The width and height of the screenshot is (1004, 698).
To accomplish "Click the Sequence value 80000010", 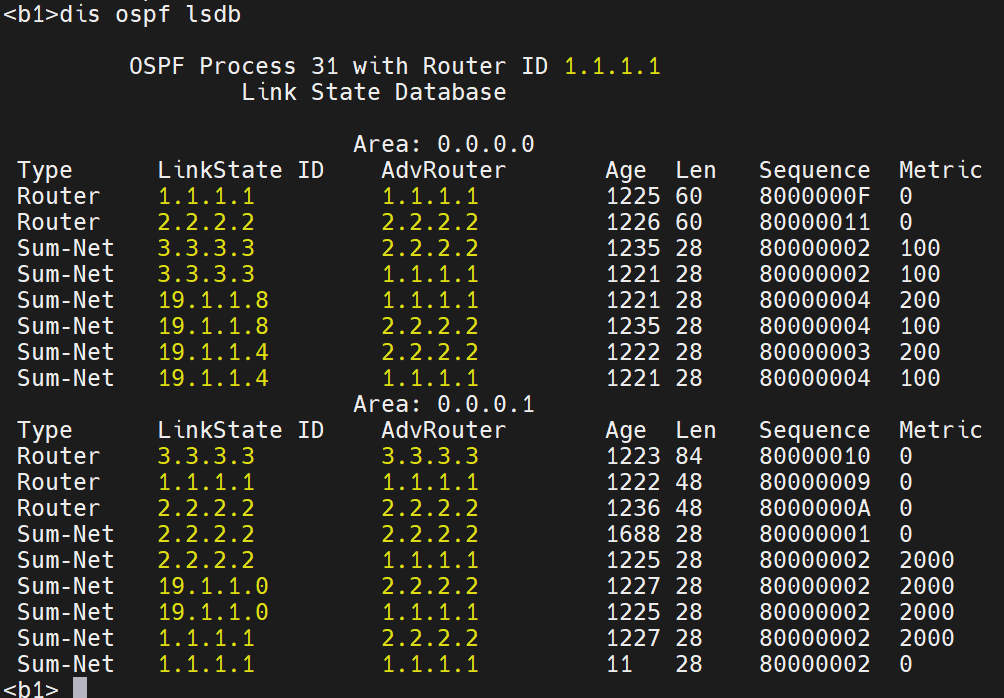I will (814, 456).
